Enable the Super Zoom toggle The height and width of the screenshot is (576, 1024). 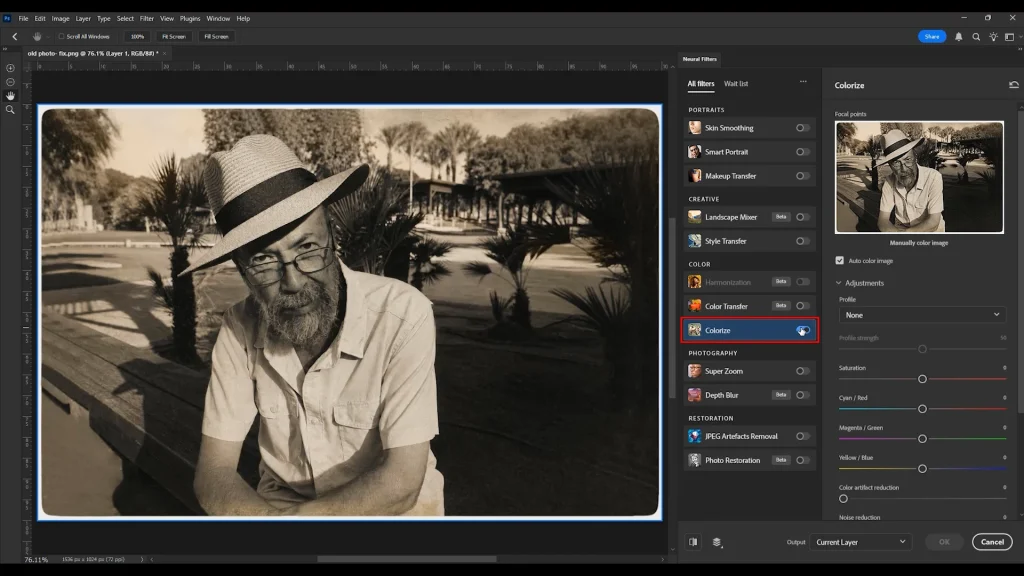pos(803,371)
